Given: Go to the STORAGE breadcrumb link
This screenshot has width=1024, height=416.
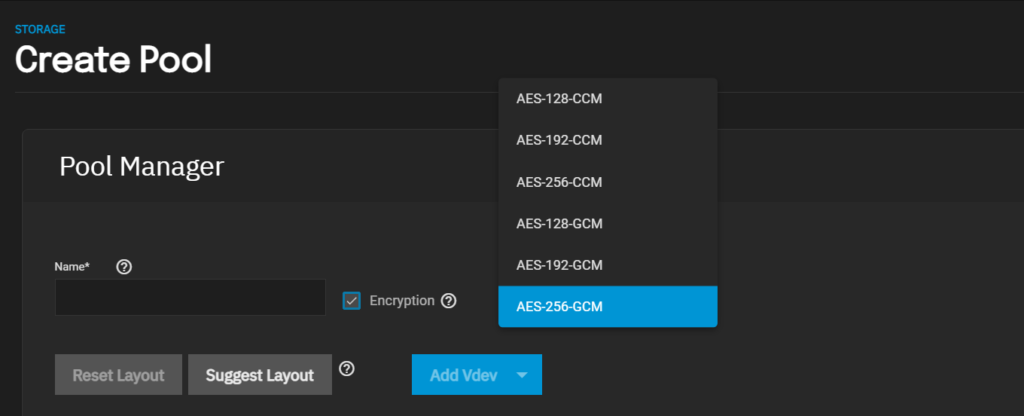Looking at the screenshot, I should (x=40, y=29).
